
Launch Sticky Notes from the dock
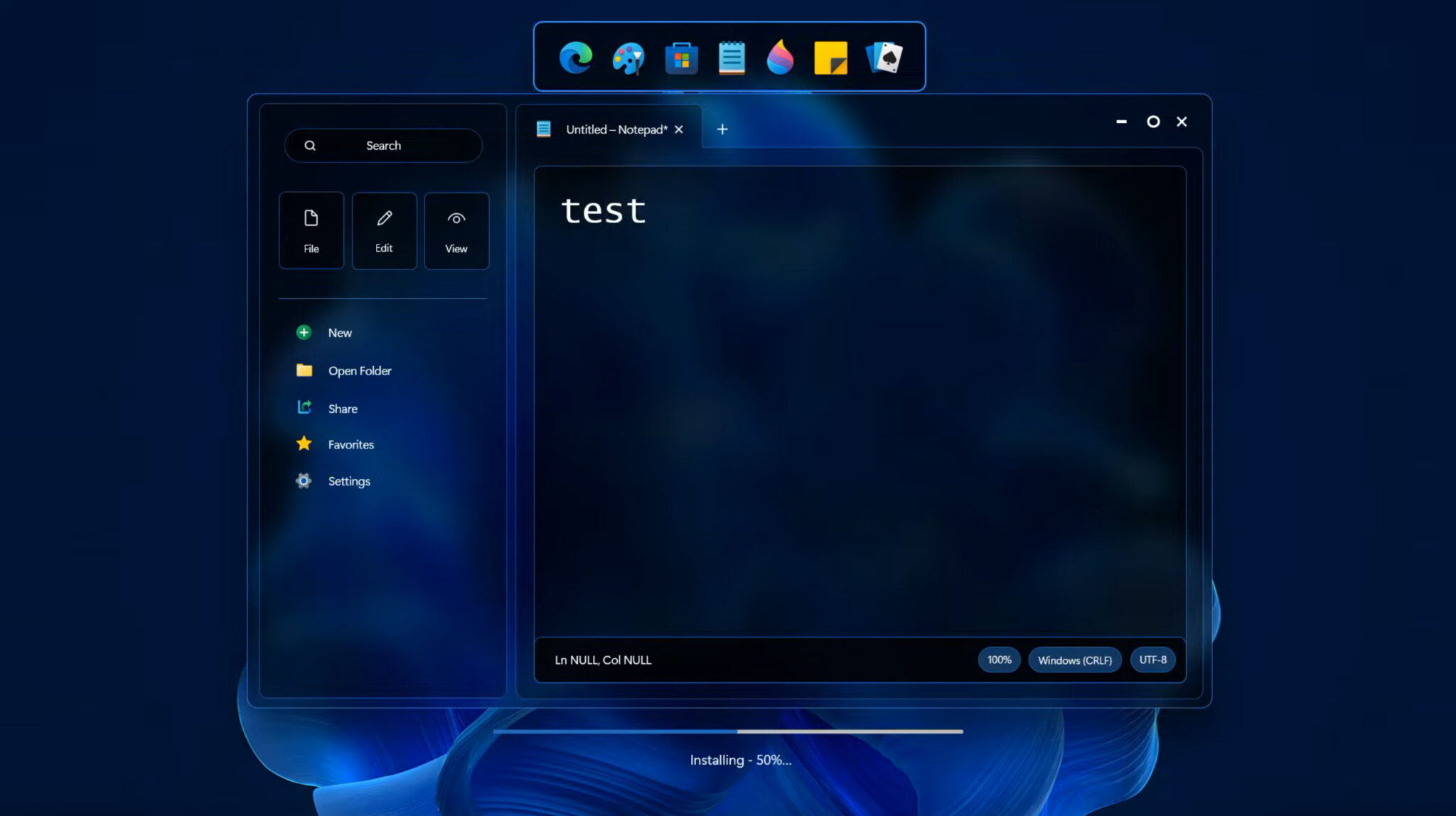(x=830, y=58)
